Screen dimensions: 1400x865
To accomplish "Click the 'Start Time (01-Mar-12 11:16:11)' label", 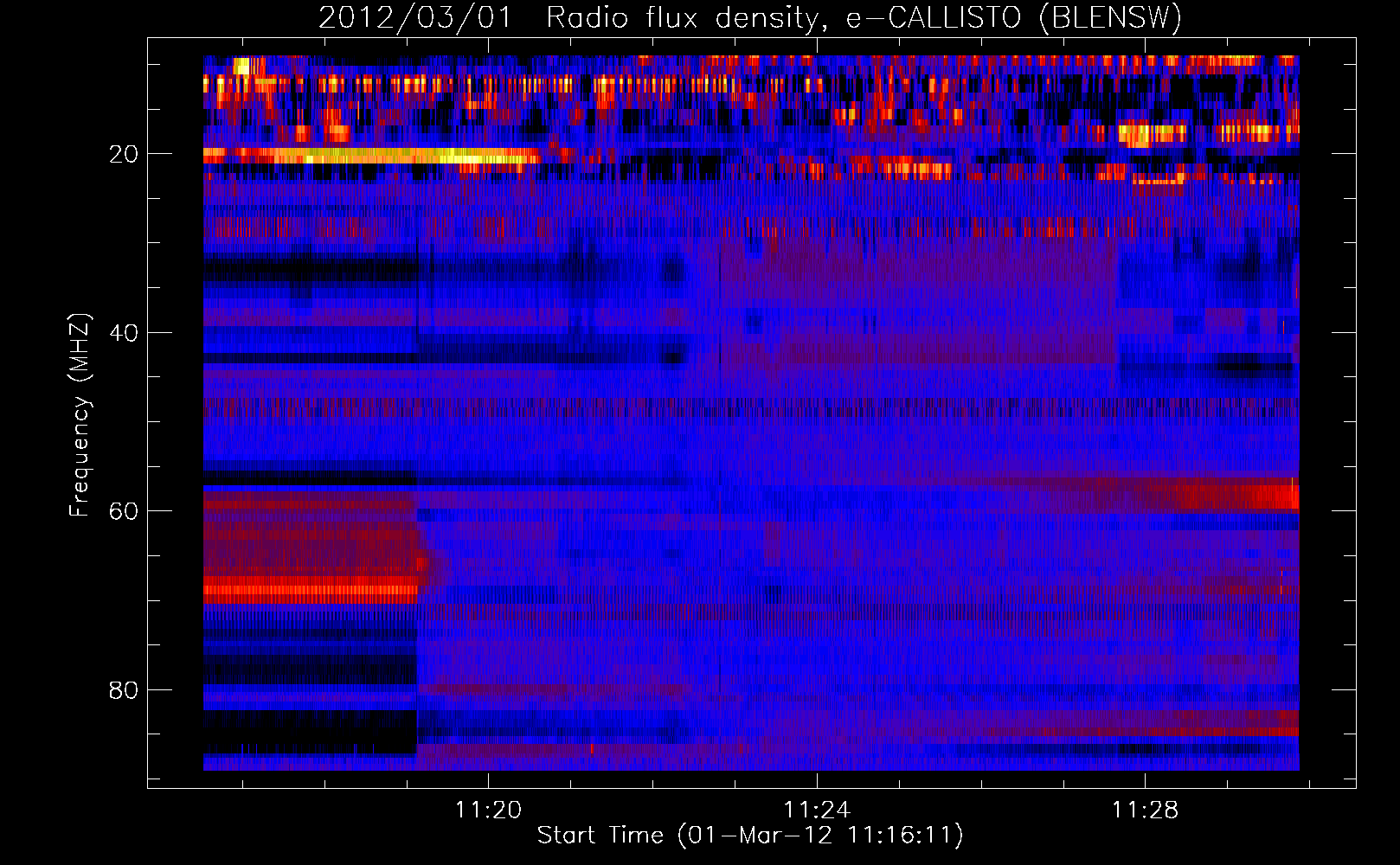I will tap(750, 836).
